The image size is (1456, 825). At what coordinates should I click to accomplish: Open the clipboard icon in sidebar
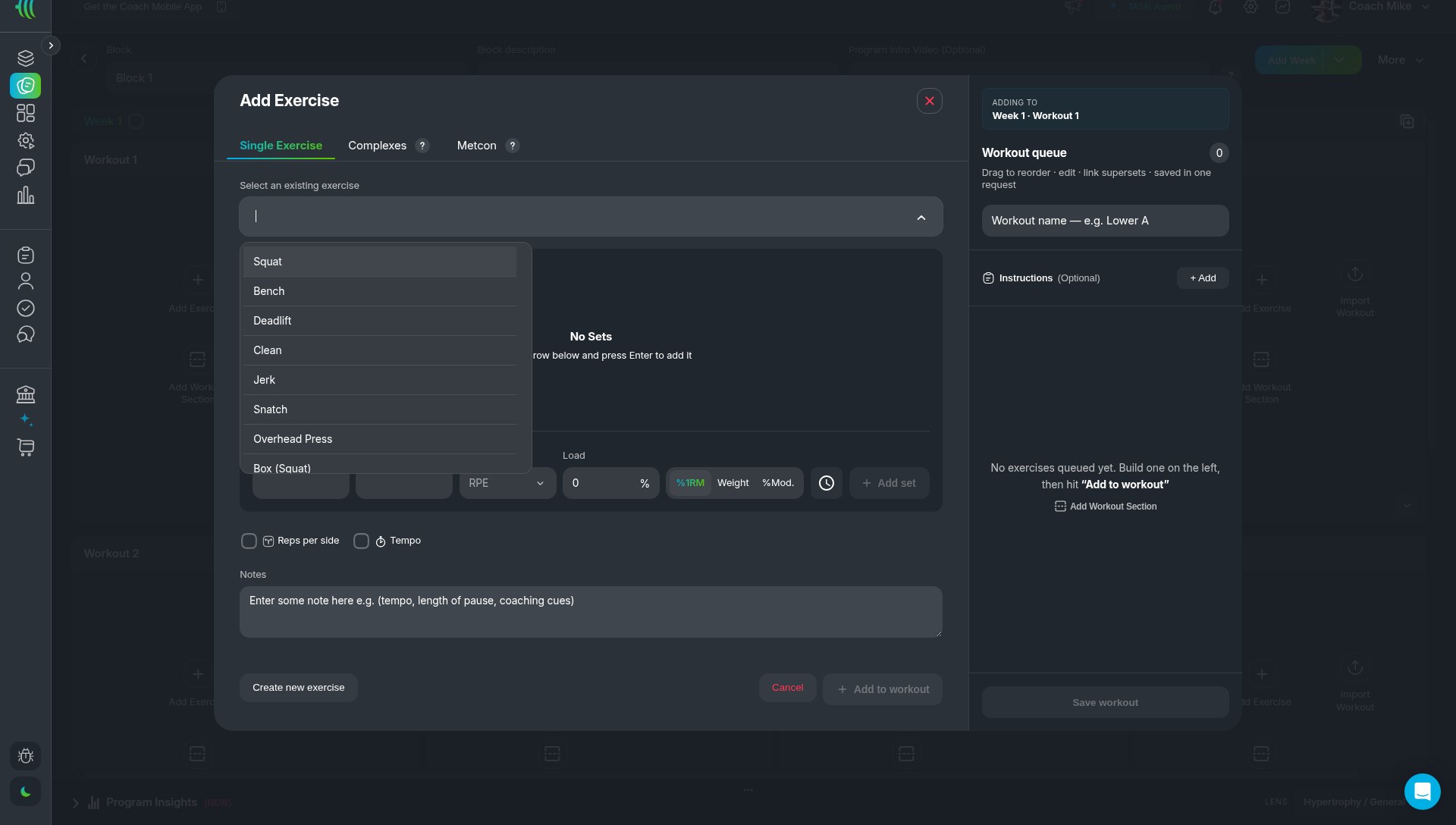[x=26, y=255]
